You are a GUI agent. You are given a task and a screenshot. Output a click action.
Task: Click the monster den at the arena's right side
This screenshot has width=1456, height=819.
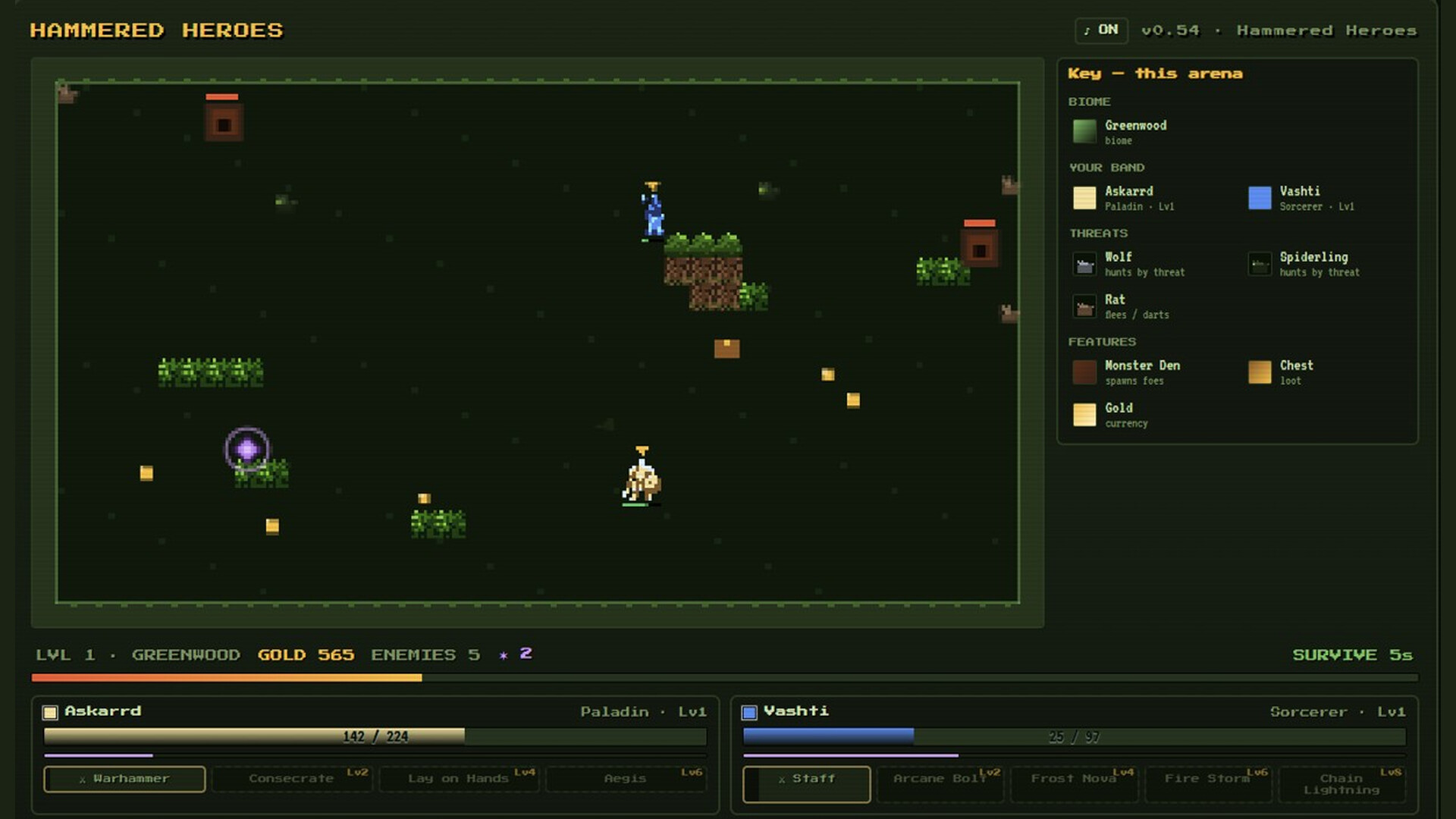979,247
